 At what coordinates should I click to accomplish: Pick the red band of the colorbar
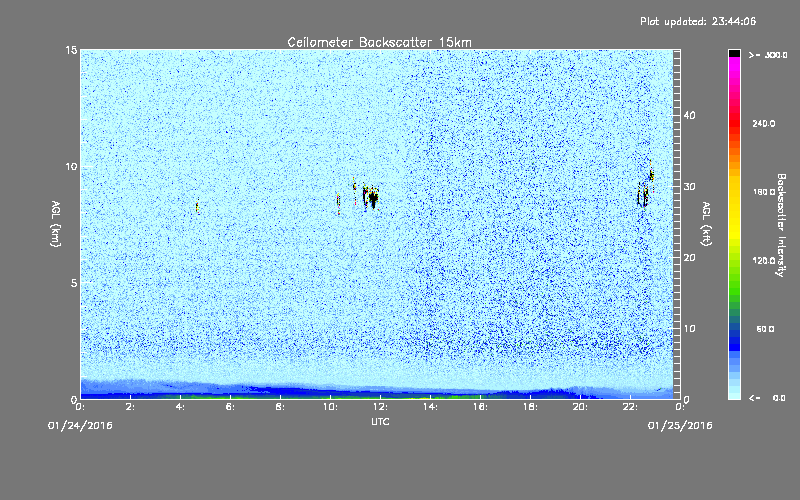734,125
